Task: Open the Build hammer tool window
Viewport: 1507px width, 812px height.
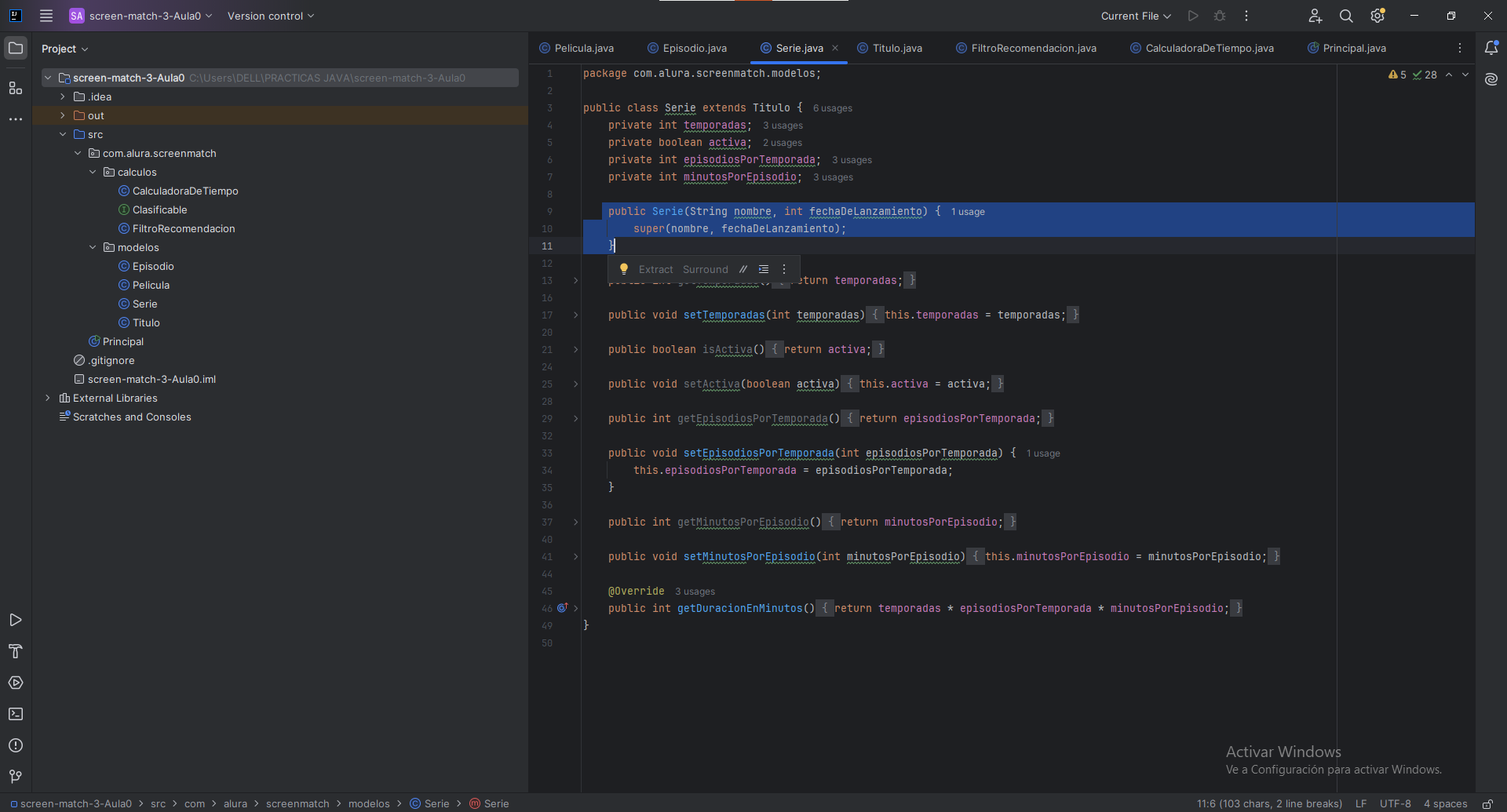Action: pos(16,651)
